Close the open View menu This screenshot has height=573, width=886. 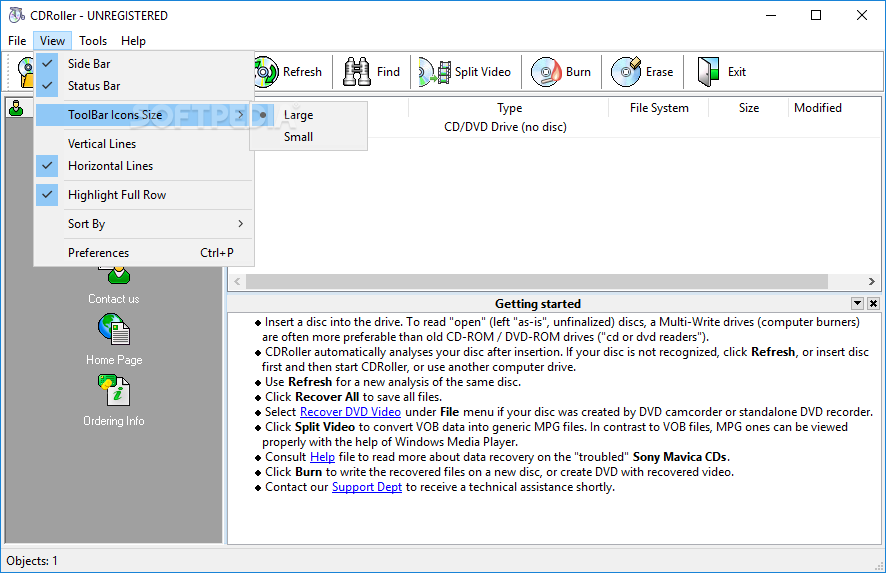click(52, 41)
